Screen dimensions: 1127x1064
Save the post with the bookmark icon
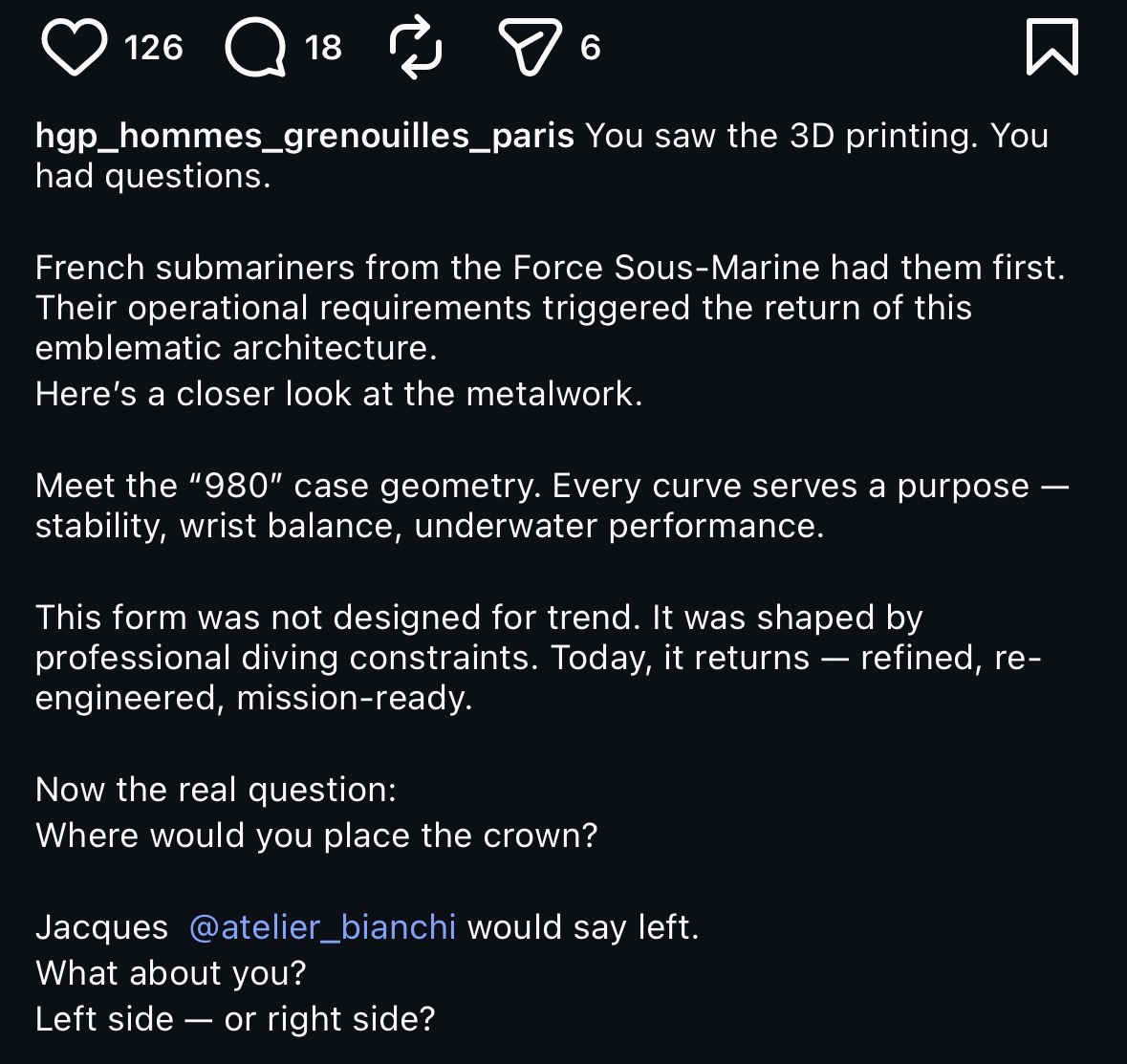pyautogui.click(x=1051, y=48)
